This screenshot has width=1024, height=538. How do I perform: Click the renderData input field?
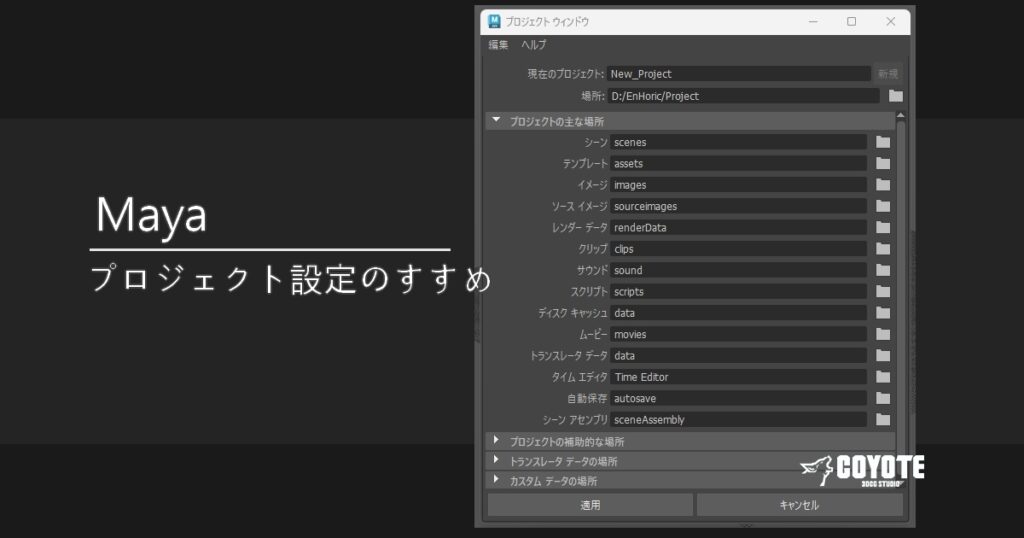[x=739, y=228]
